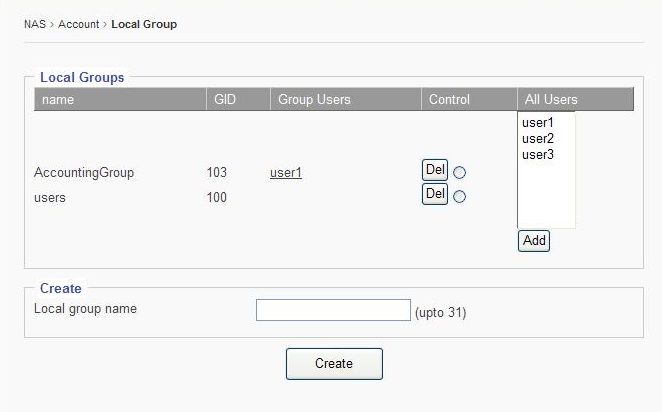
Task: Select the radio button for users group
Action: click(460, 197)
